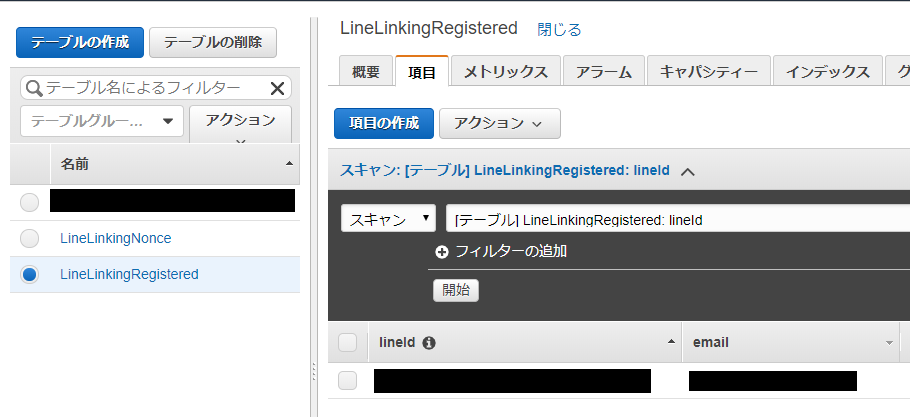Switch to the 概要 tab
Image resolution: width=910 pixels, height=417 pixels.
tap(366, 72)
